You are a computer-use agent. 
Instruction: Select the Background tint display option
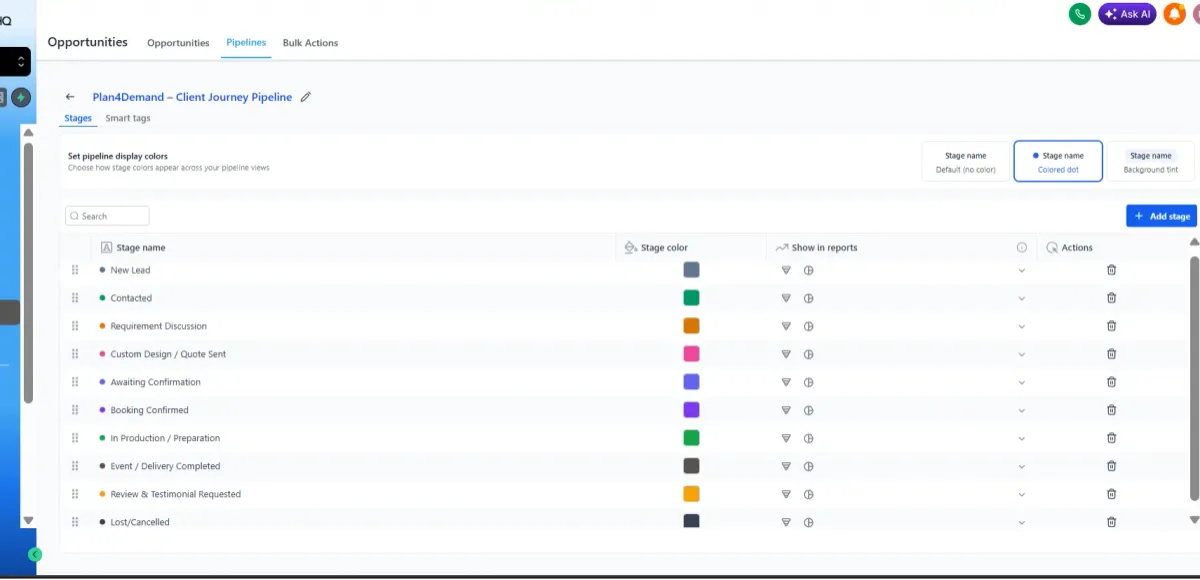[1151, 161]
